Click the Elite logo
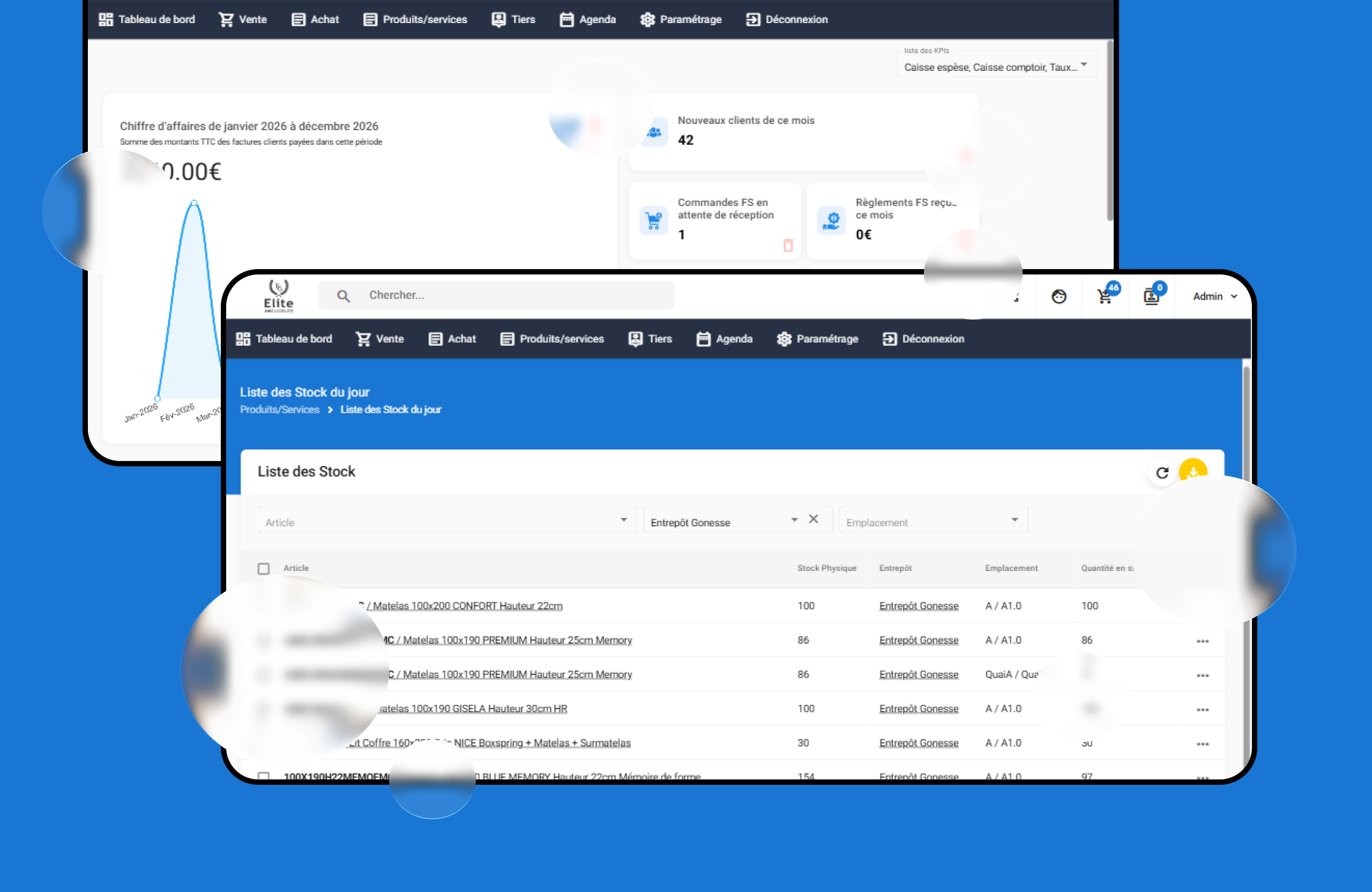Screen dimensions: 1372x892 coord(279,296)
